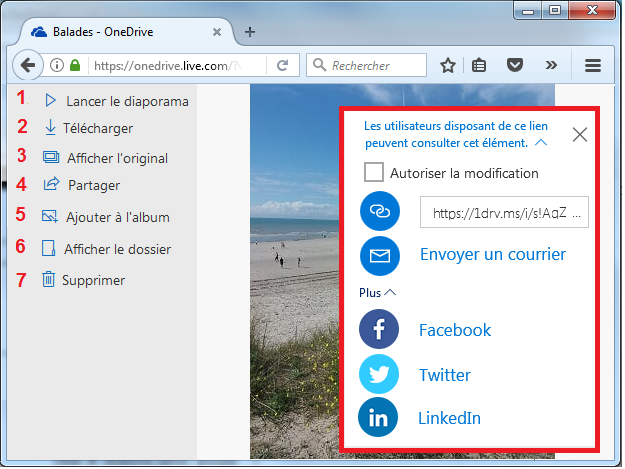Open a new tab with plus button

click(250, 32)
